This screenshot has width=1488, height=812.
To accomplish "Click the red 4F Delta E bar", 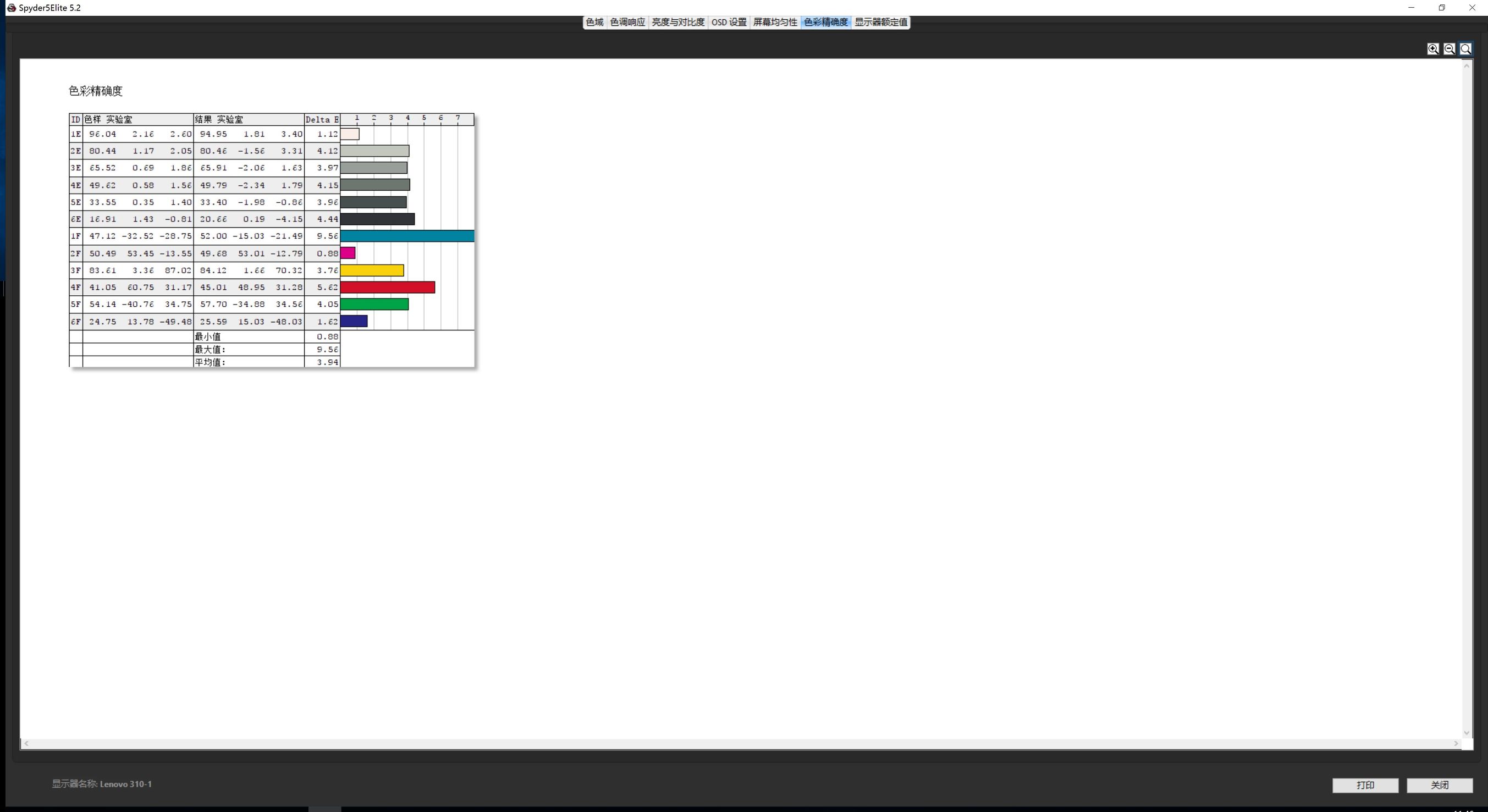I will (x=387, y=287).
